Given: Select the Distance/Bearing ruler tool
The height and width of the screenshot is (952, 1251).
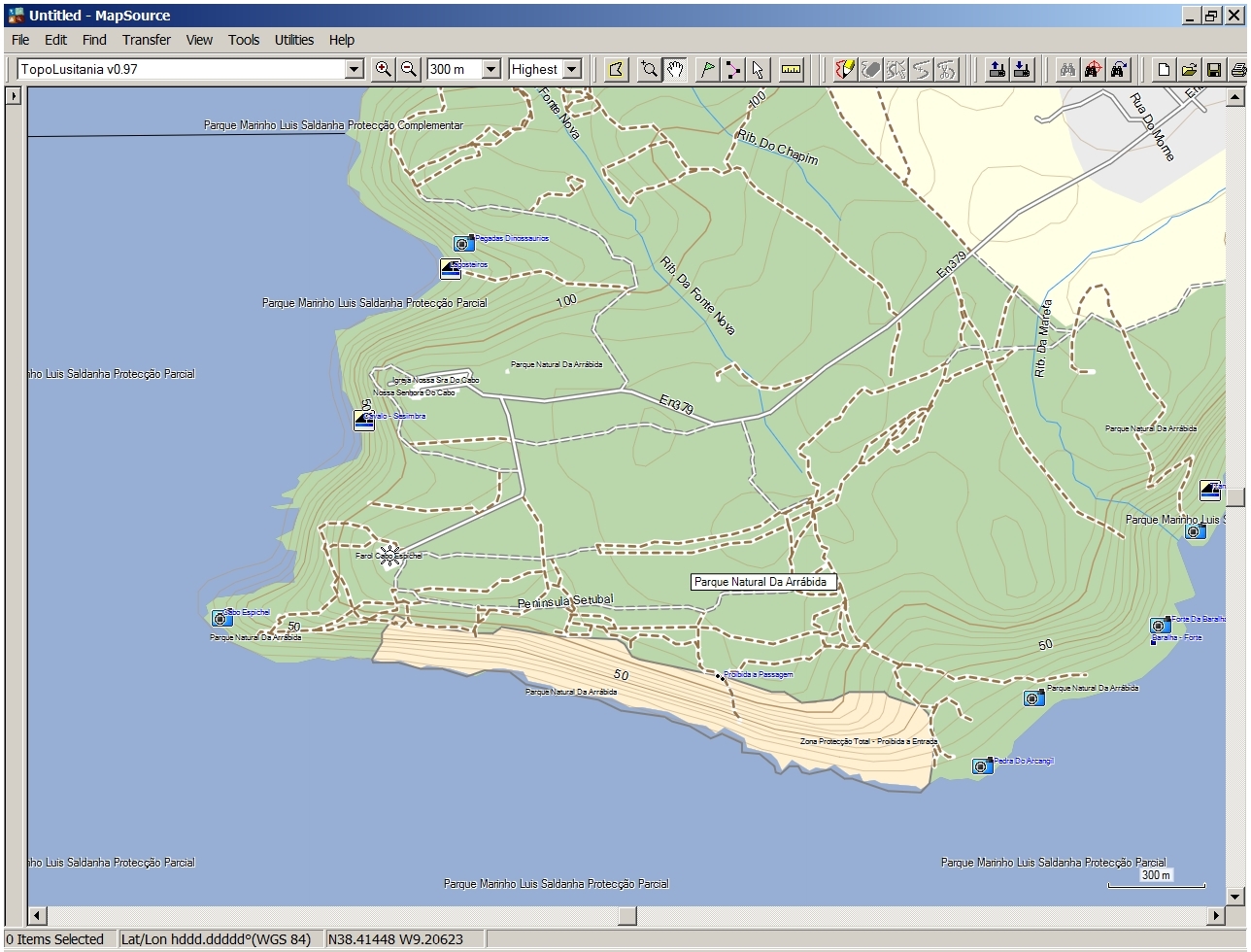Looking at the screenshot, I should click(792, 69).
